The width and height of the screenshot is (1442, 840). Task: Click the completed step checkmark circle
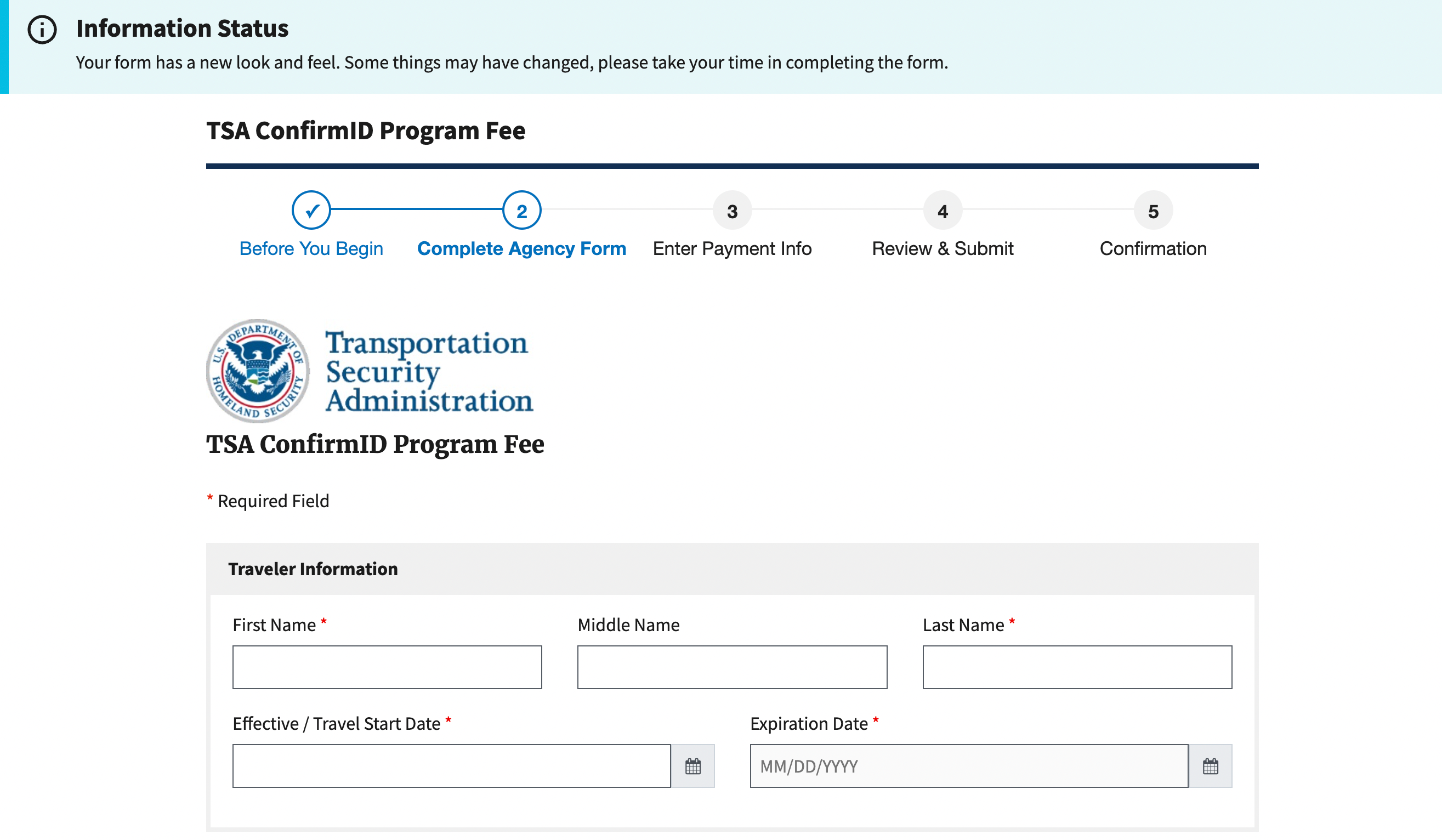tap(311, 211)
